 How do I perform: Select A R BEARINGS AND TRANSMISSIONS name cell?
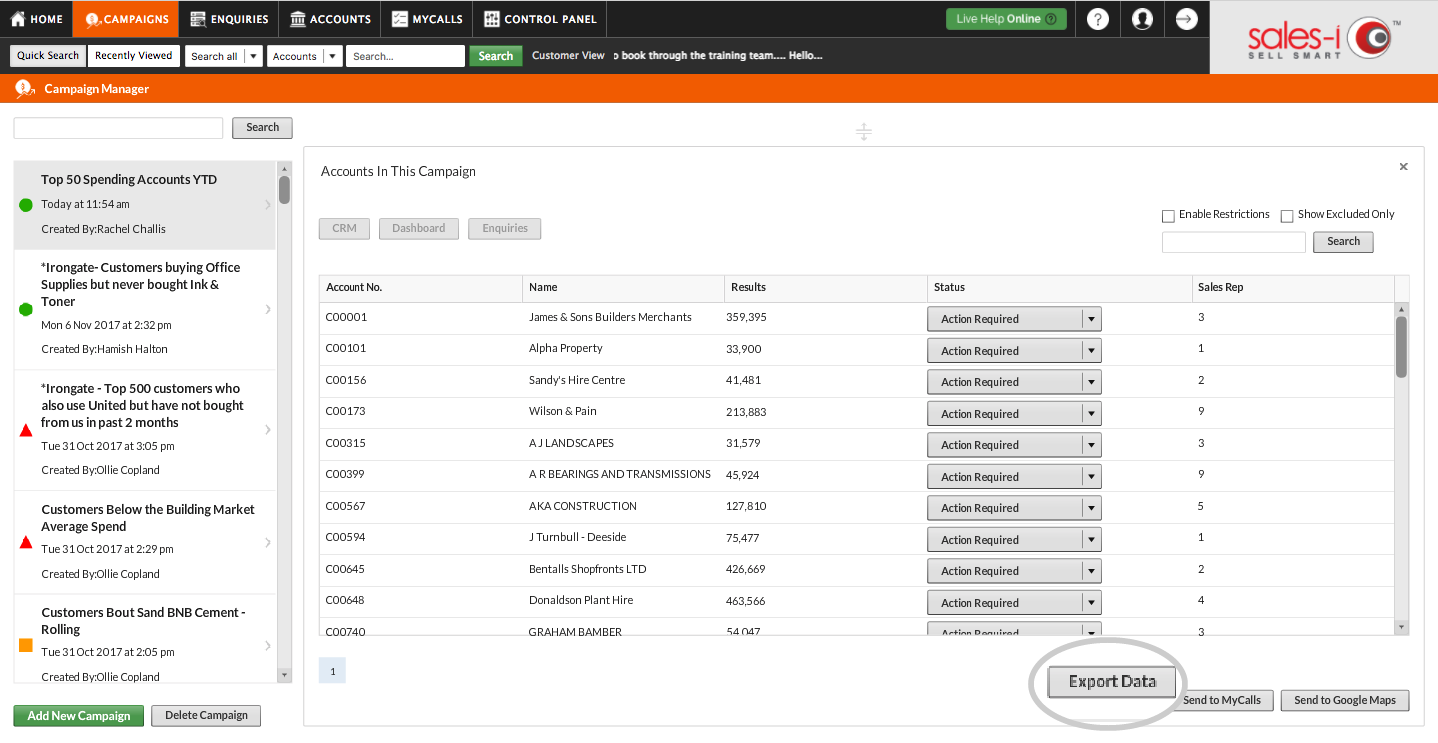pos(620,474)
